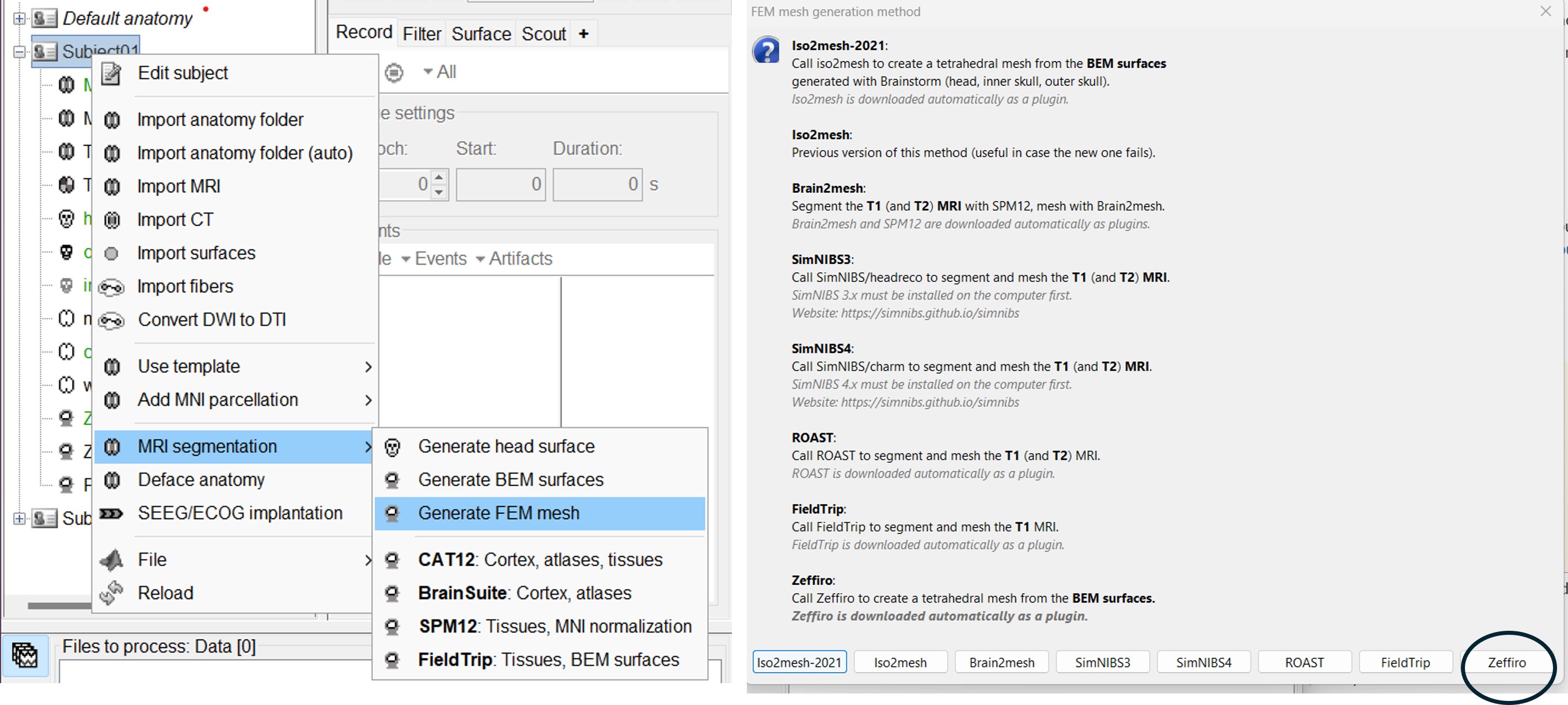Click the process files icon at bottom left
This screenshot has width=1568, height=705.
(24, 655)
